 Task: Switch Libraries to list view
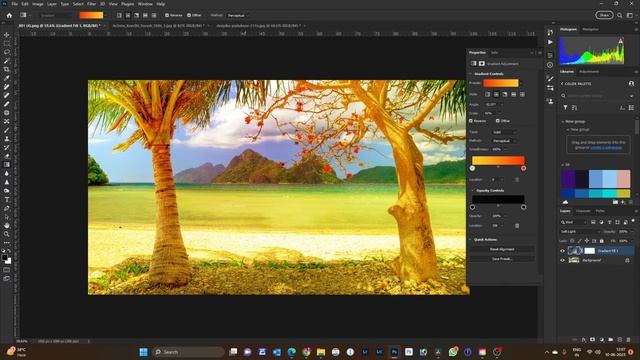tap(631, 108)
